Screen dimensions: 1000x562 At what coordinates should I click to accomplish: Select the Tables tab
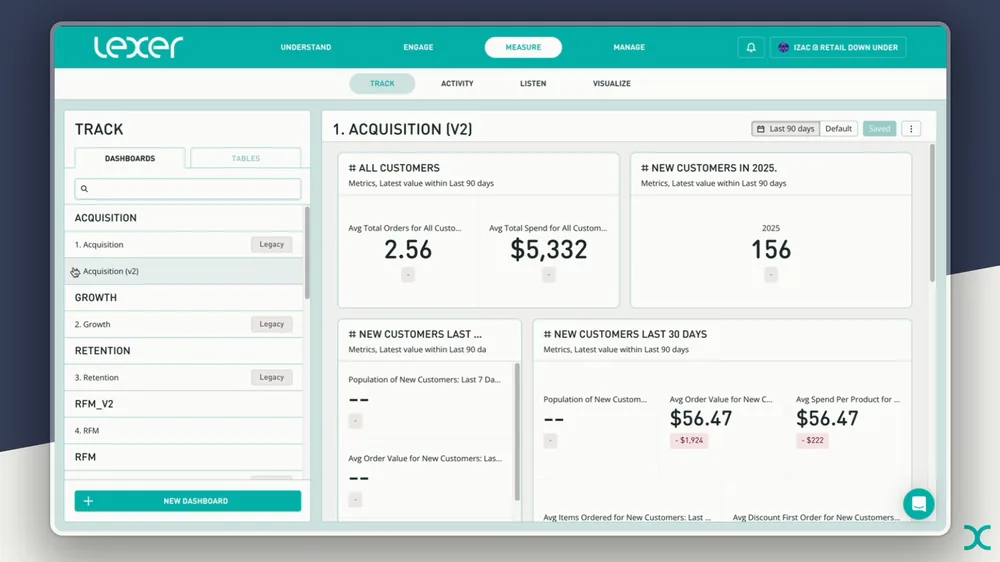[x=246, y=158]
